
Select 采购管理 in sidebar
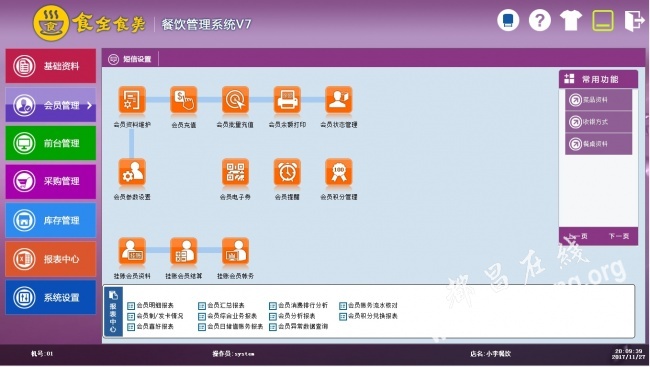(x=51, y=181)
